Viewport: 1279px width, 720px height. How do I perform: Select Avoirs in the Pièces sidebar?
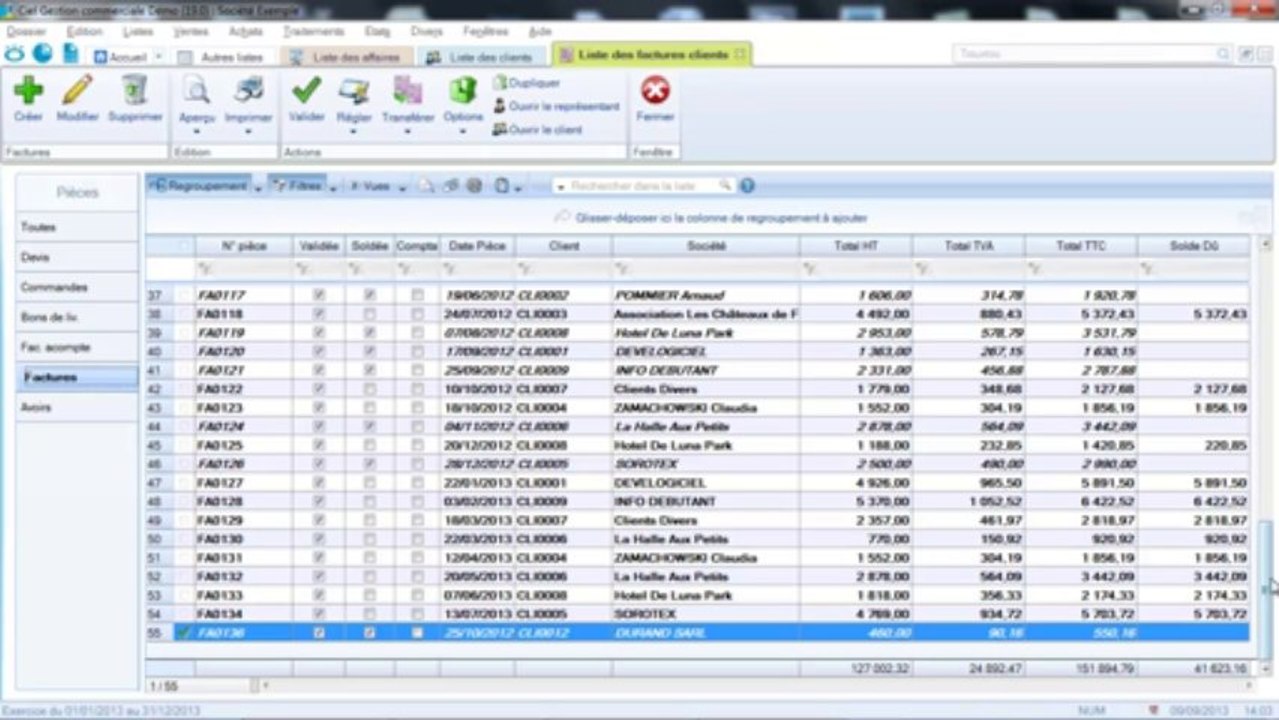click(77, 407)
